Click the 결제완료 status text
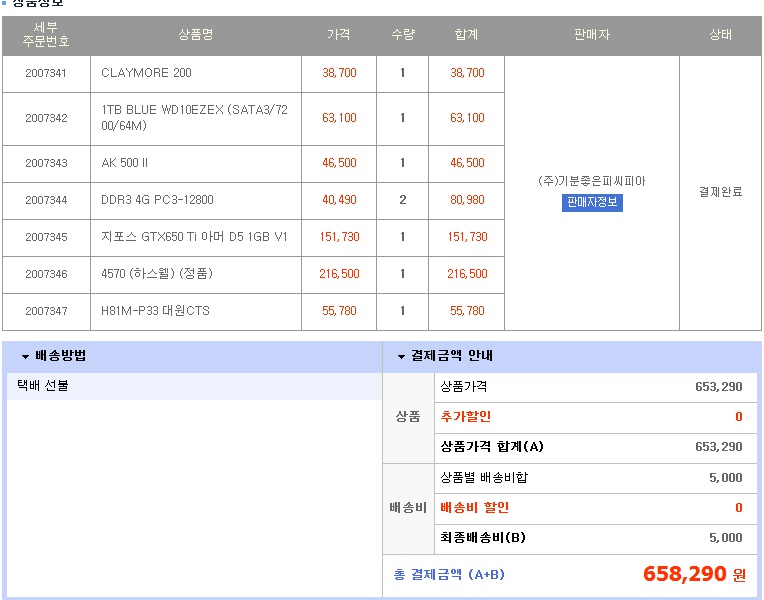The image size is (764, 600). coord(720,192)
